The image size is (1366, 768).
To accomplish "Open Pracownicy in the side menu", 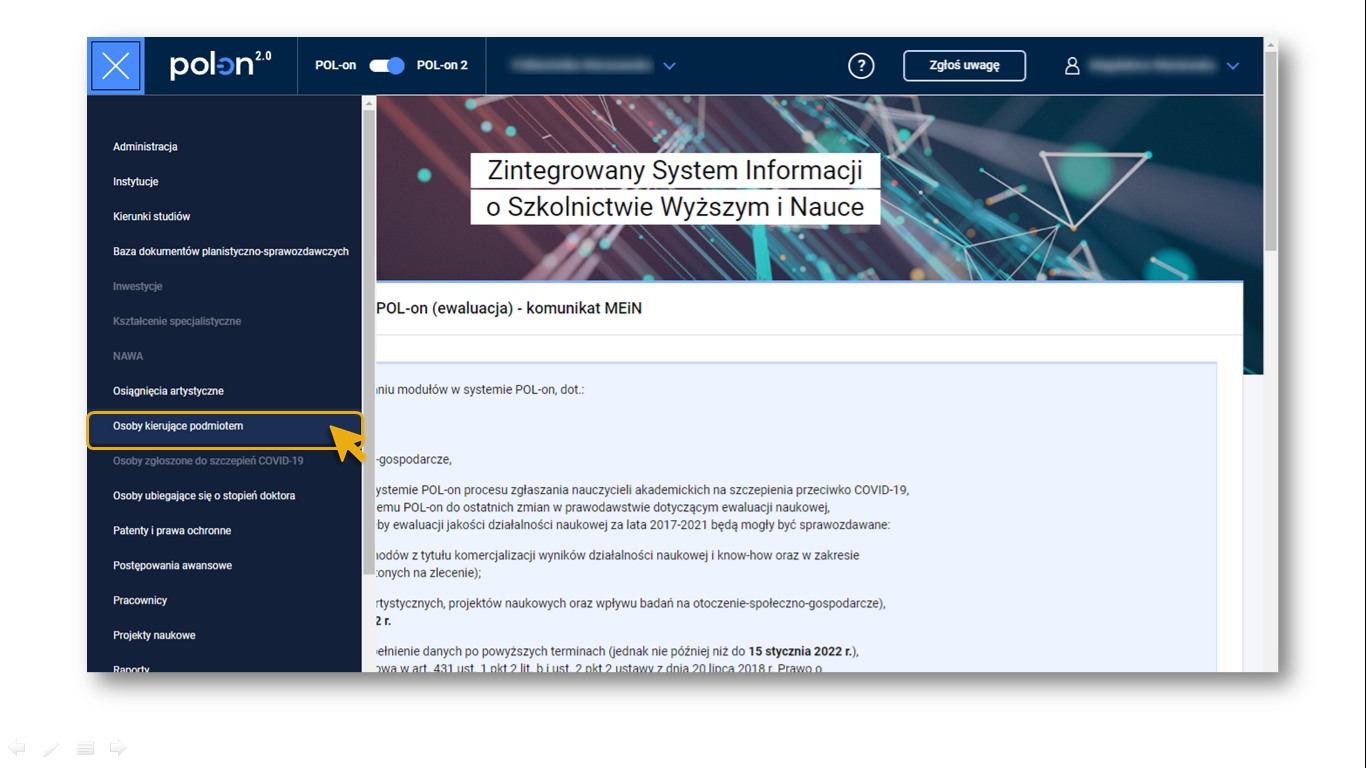I will tap(140, 601).
